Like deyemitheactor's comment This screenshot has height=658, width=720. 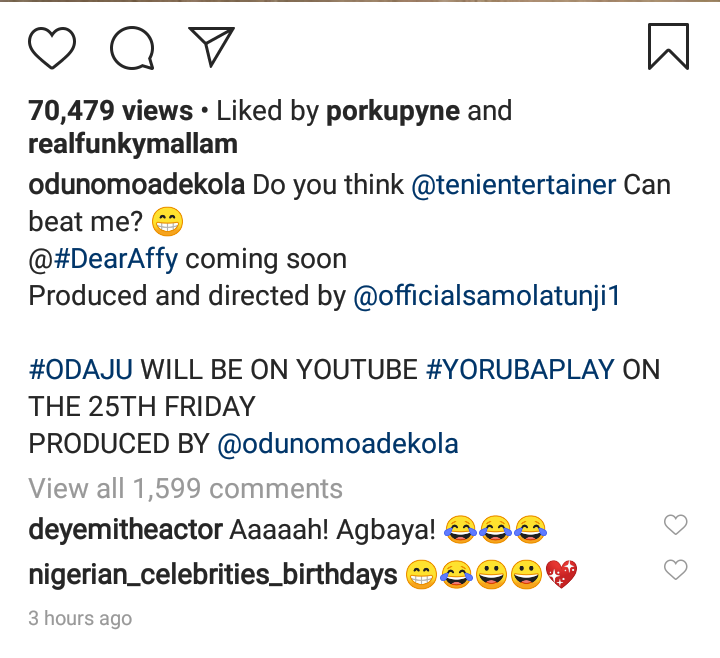click(676, 524)
